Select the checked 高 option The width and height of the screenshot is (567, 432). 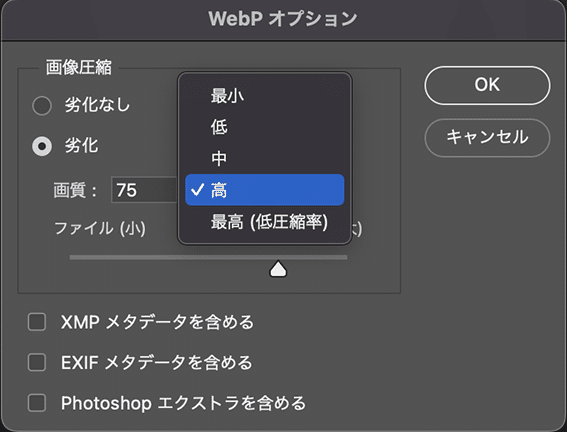pos(265,190)
